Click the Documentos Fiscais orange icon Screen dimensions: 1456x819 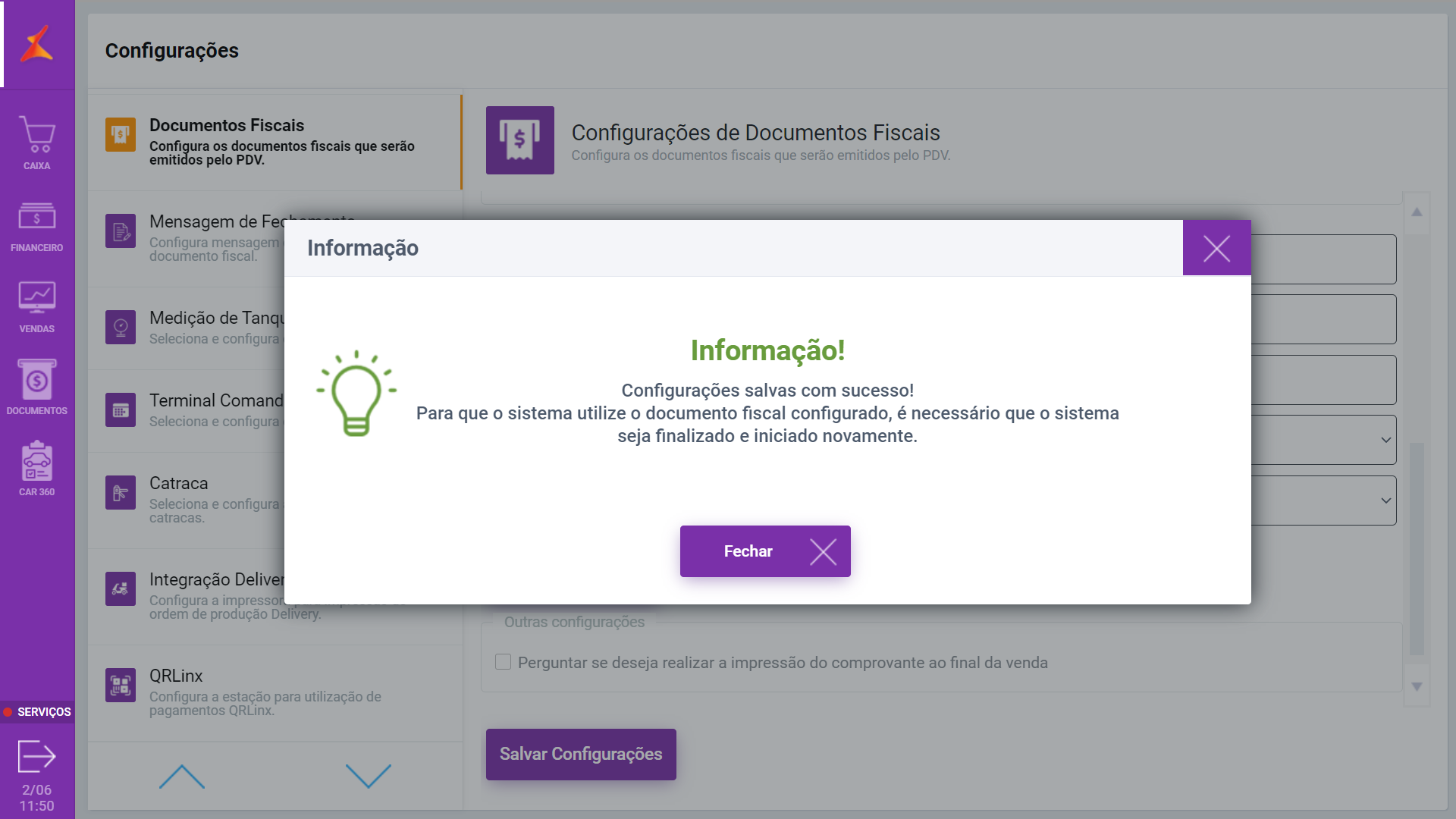[x=121, y=135]
